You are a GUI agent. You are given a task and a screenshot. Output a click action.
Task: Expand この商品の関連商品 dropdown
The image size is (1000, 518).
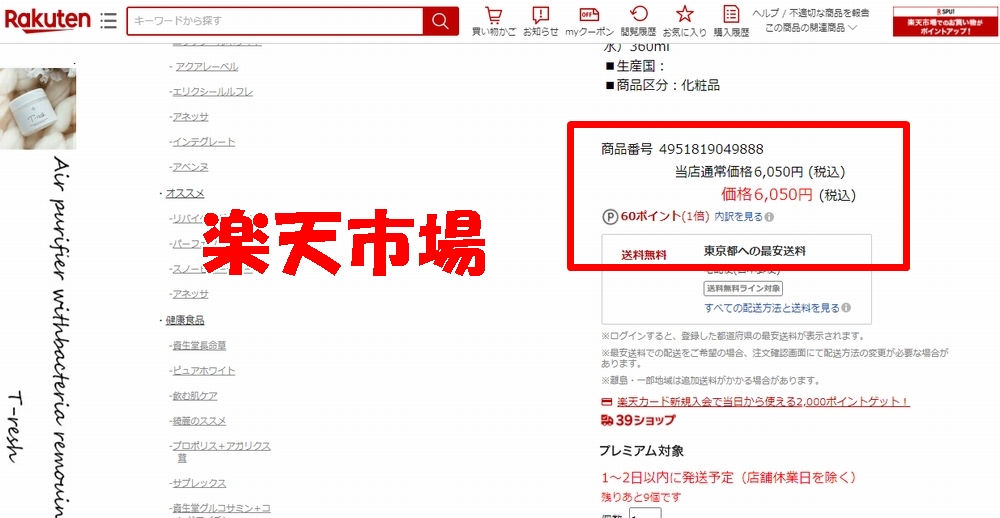[811, 27]
